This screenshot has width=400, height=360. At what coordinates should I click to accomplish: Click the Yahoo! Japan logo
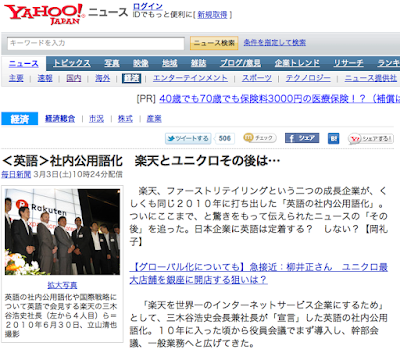(x=44, y=14)
